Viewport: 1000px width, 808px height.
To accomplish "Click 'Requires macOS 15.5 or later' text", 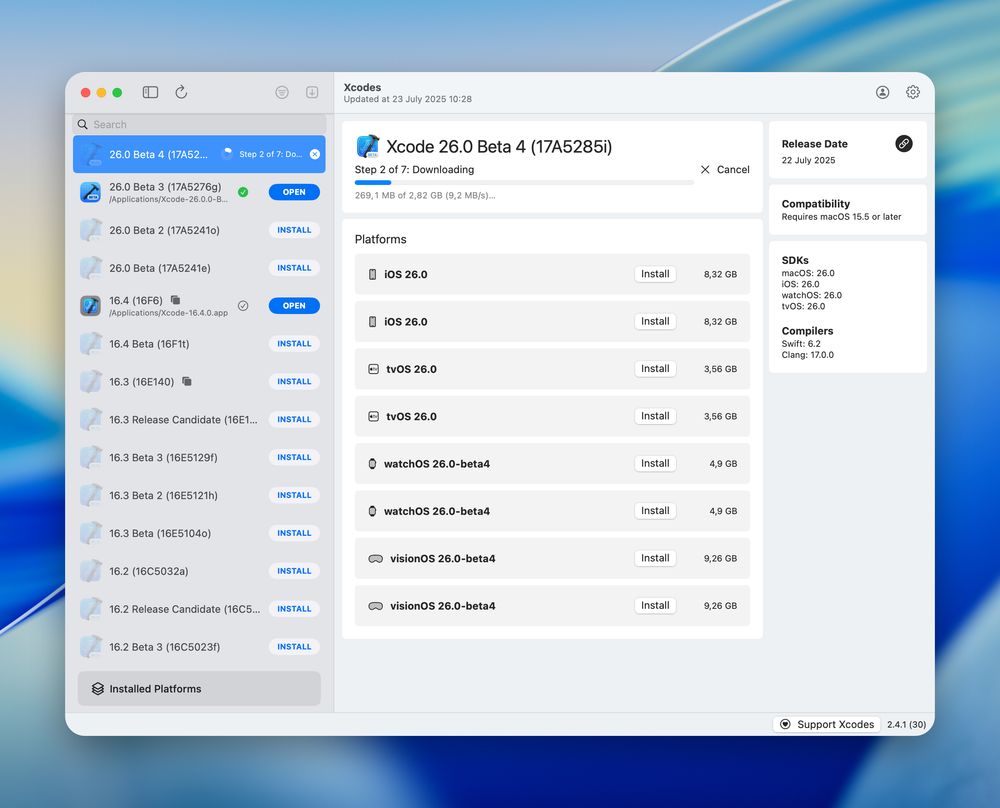I will (x=841, y=217).
